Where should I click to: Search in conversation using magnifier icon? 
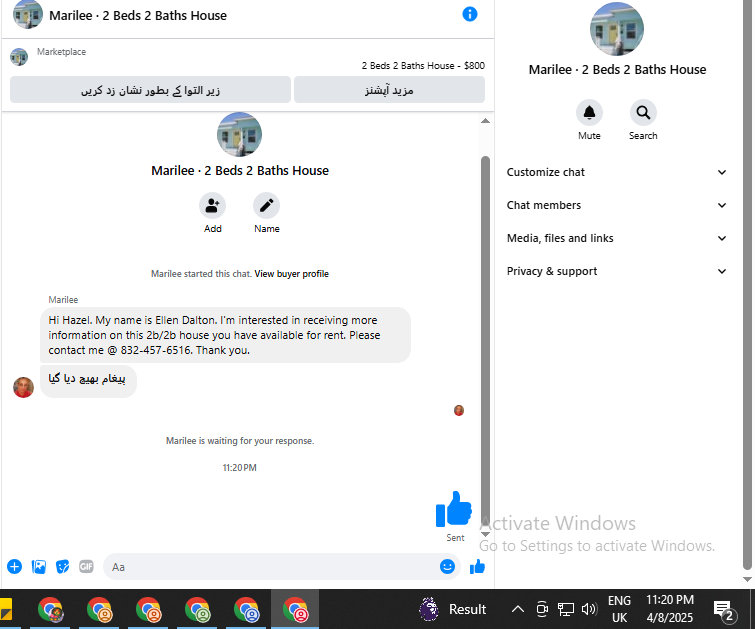point(643,113)
